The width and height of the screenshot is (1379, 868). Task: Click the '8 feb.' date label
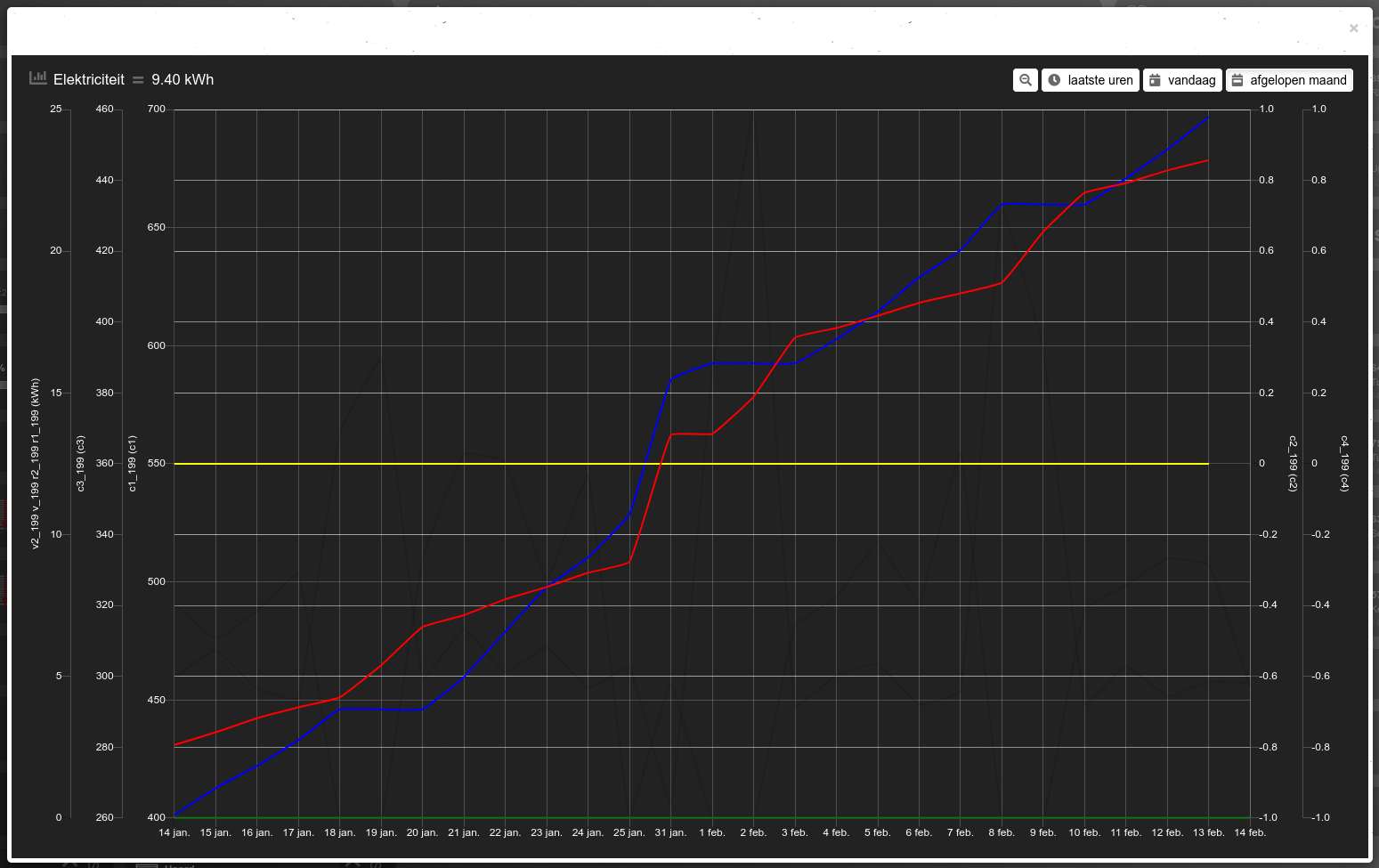point(1002,833)
